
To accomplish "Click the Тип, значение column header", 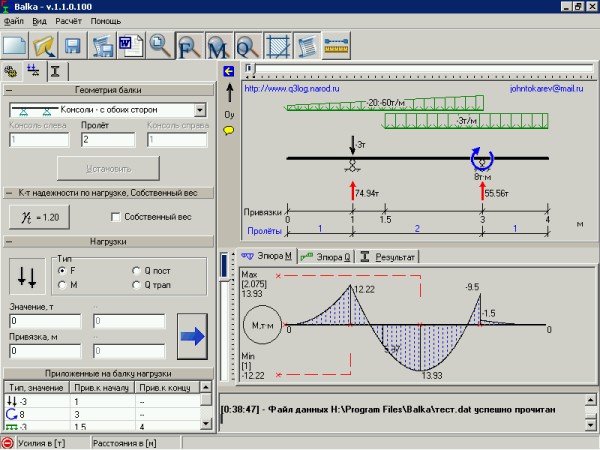I will coord(36,388).
